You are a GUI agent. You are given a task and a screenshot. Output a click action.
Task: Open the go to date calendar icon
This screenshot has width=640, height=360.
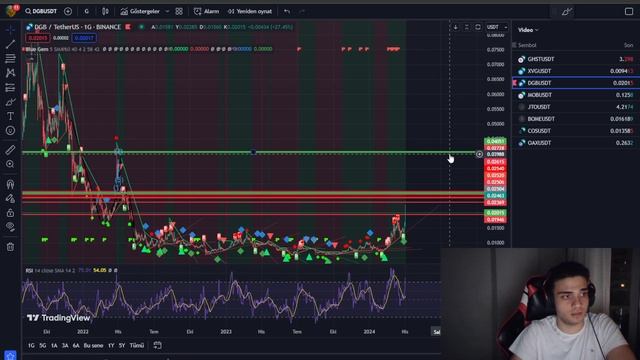(157, 346)
